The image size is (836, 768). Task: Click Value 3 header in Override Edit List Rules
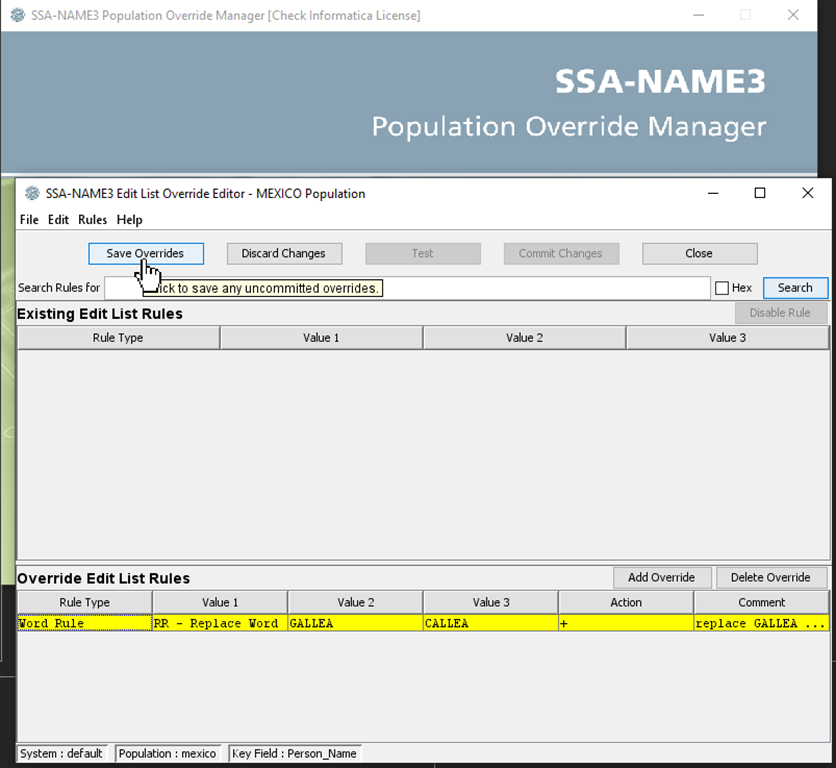click(491, 603)
